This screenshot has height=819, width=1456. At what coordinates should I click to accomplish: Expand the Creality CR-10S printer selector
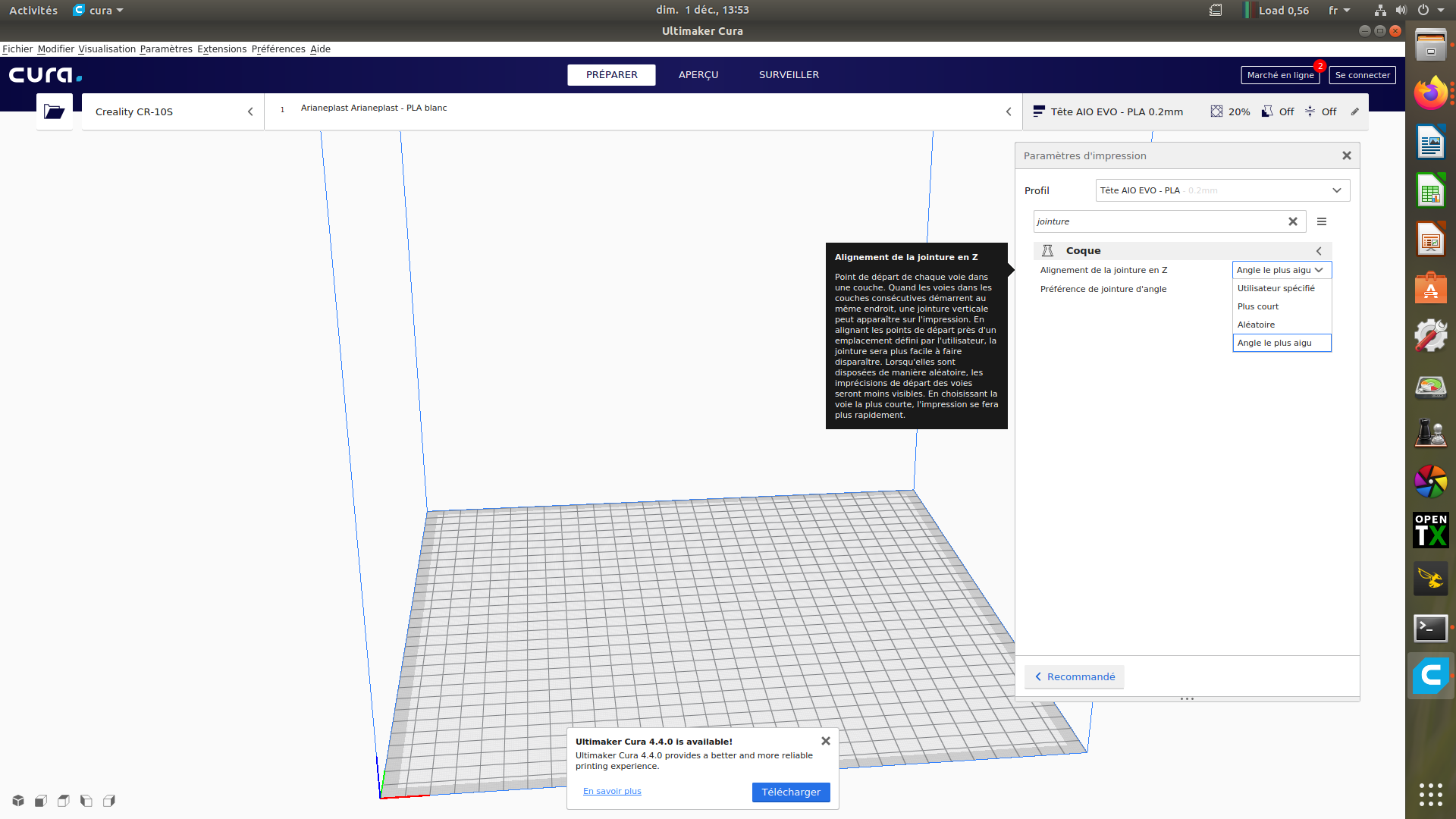point(173,111)
